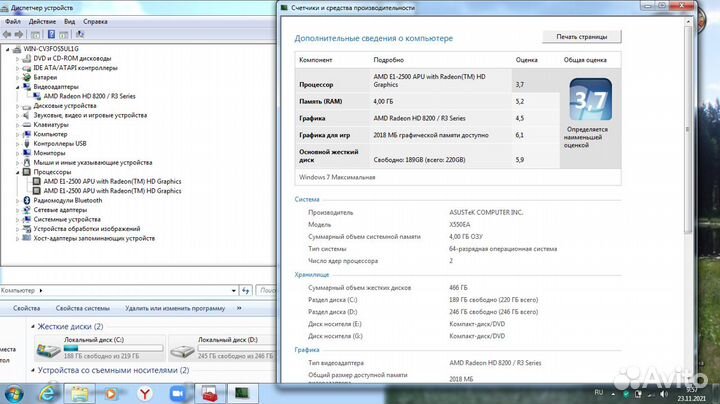The image size is (720, 404).
Task: Click the Windows 7 Максимальная text
Action: pos(337,177)
